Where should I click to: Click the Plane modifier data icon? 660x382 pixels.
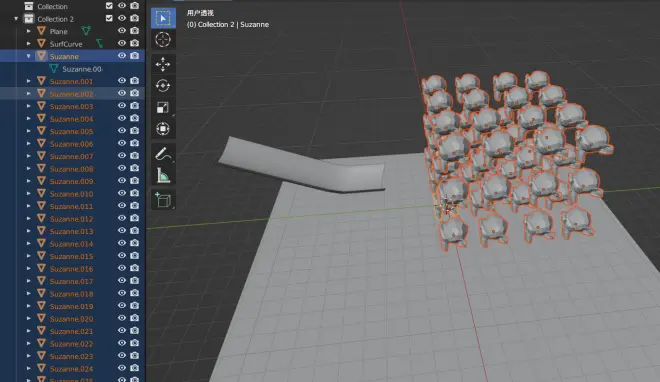86,31
